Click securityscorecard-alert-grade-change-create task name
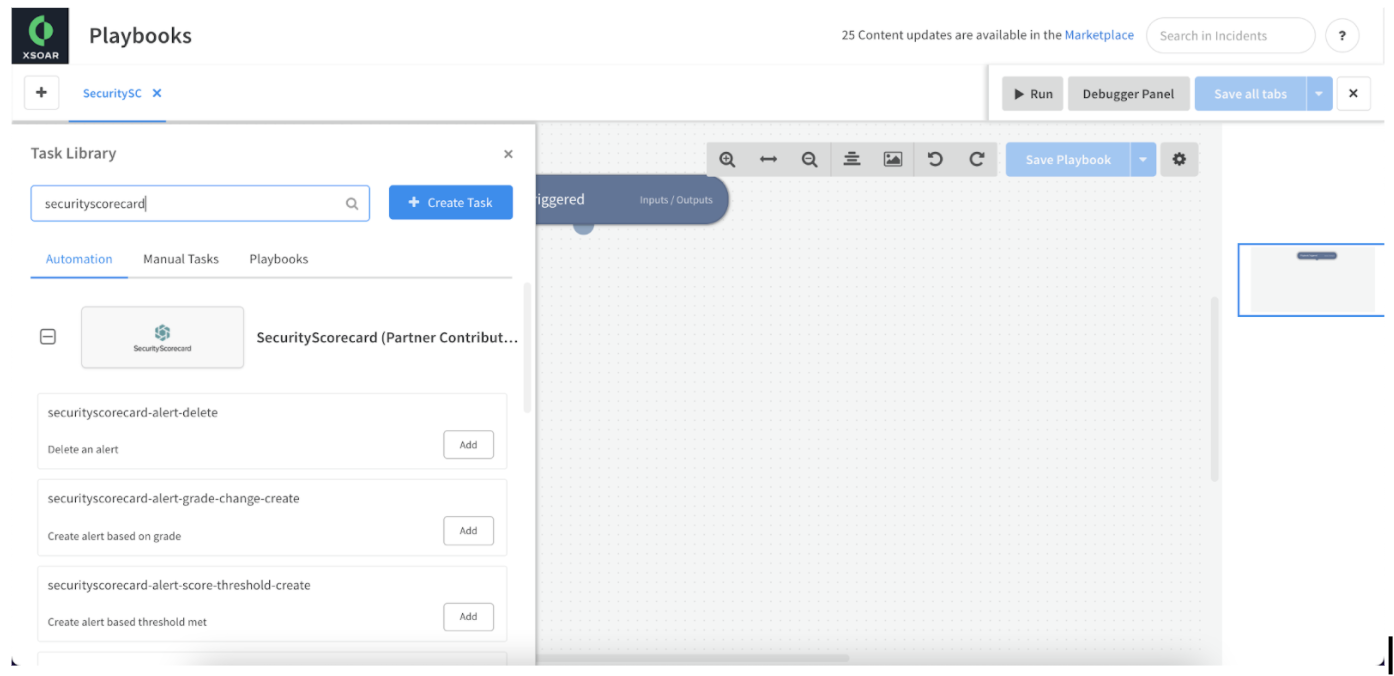The height and width of the screenshot is (676, 1394). tap(174, 498)
